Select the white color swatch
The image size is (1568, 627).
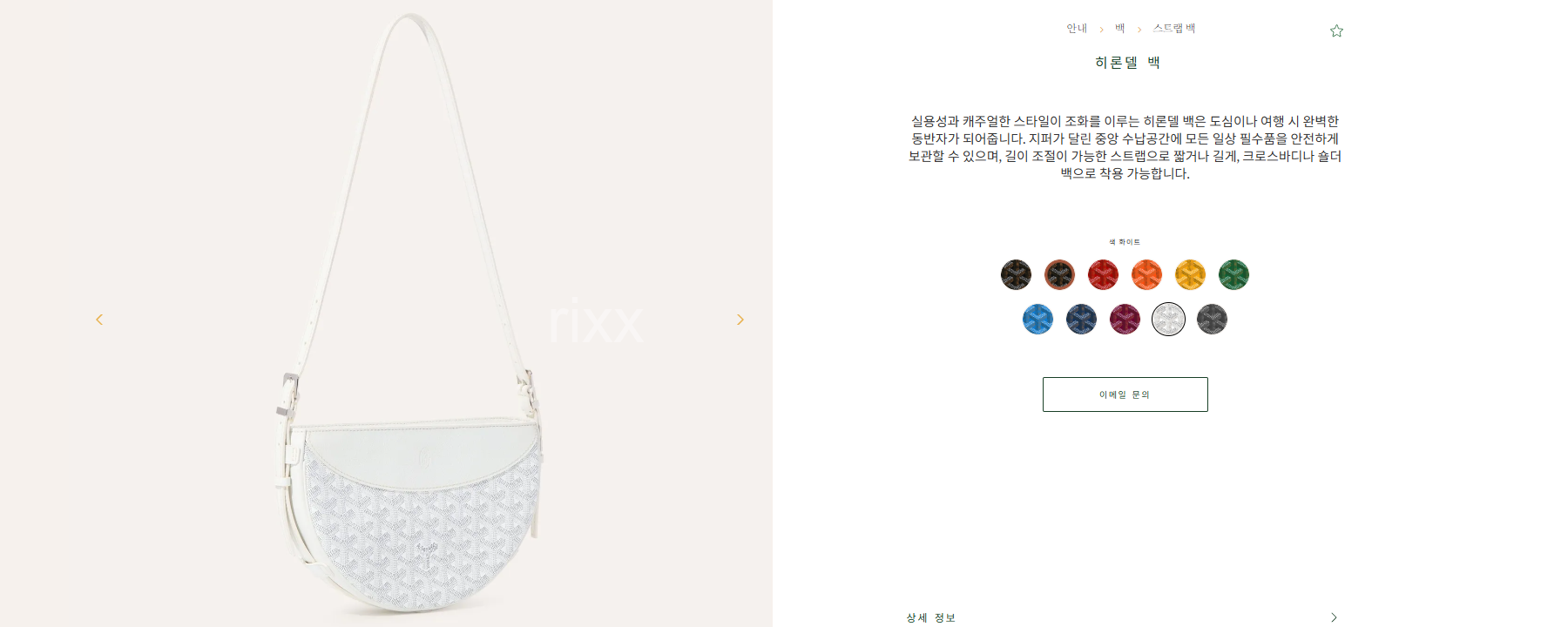click(x=1168, y=320)
